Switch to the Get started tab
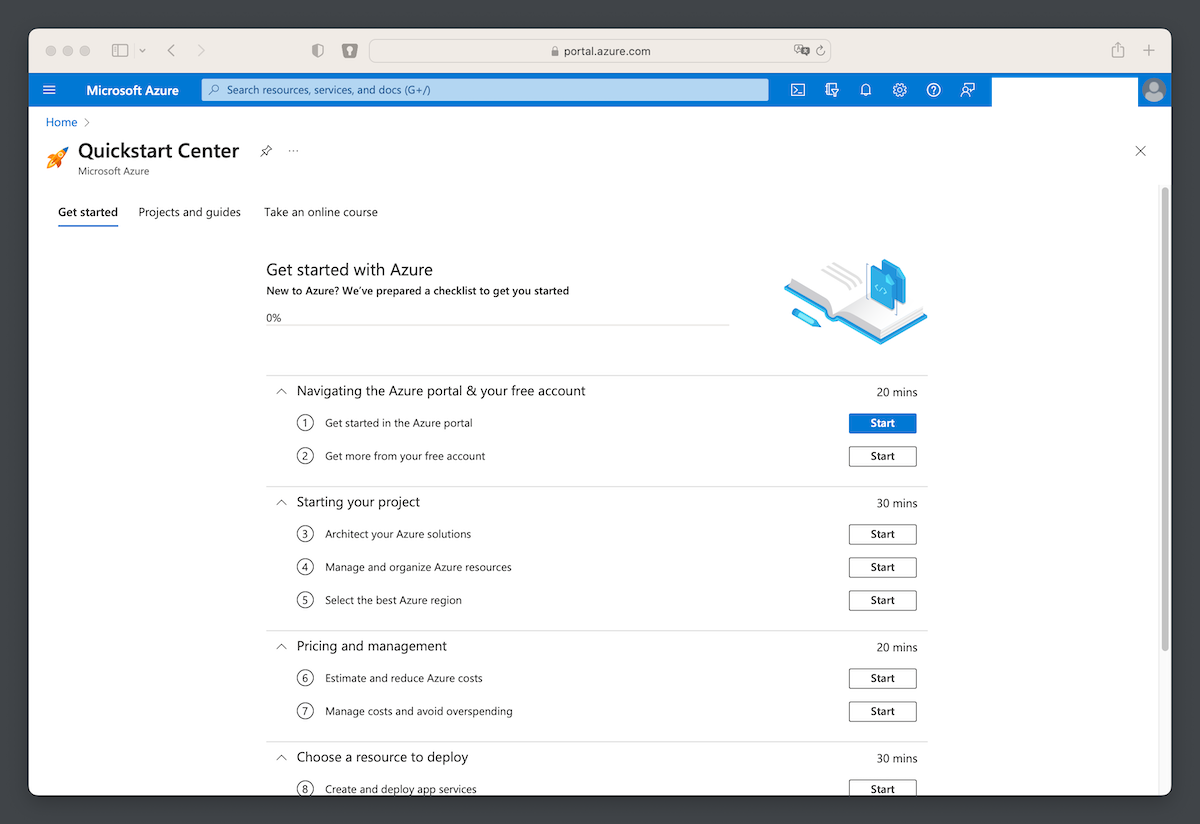Image resolution: width=1200 pixels, height=824 pixels. click(88, 212)
